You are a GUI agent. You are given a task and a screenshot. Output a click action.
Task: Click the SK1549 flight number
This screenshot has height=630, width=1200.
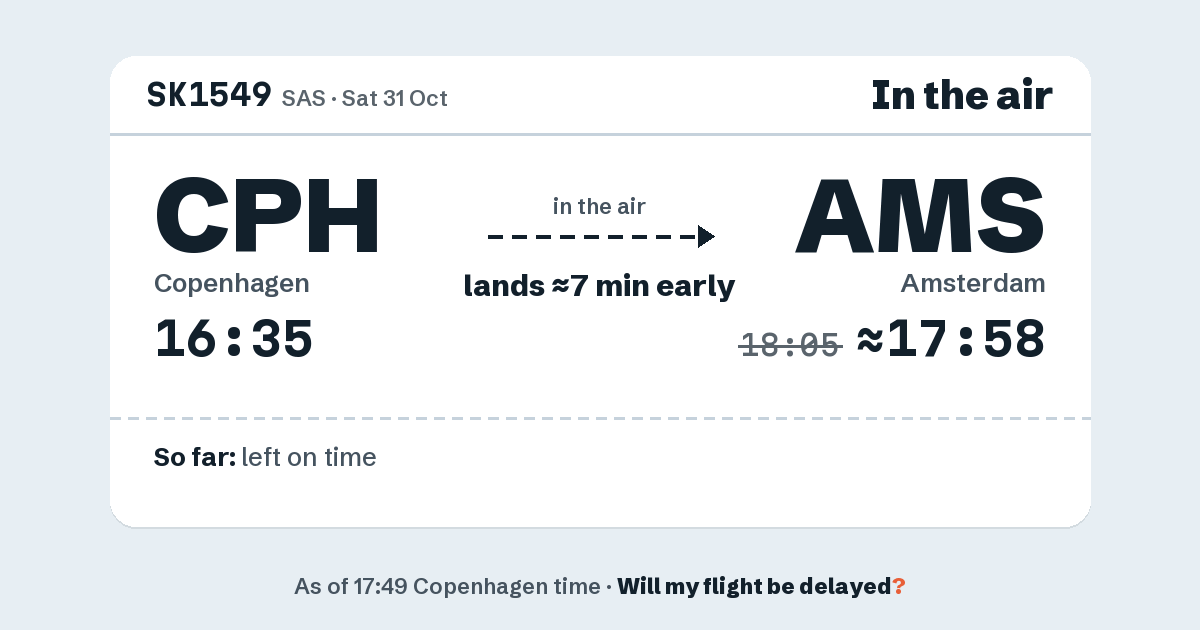(x=209, y=95)
